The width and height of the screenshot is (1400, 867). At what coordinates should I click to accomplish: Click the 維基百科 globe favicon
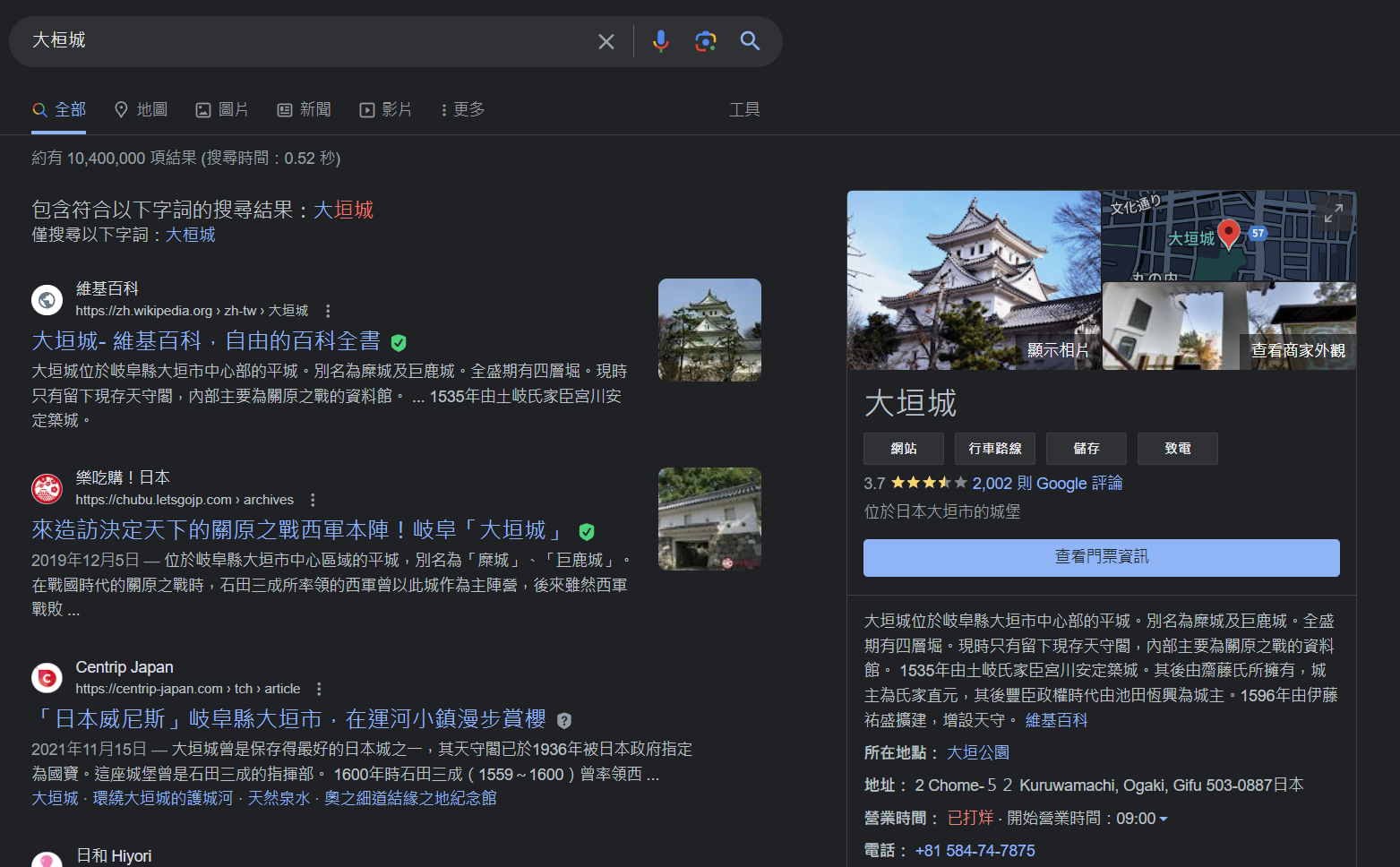click(47, 300)
